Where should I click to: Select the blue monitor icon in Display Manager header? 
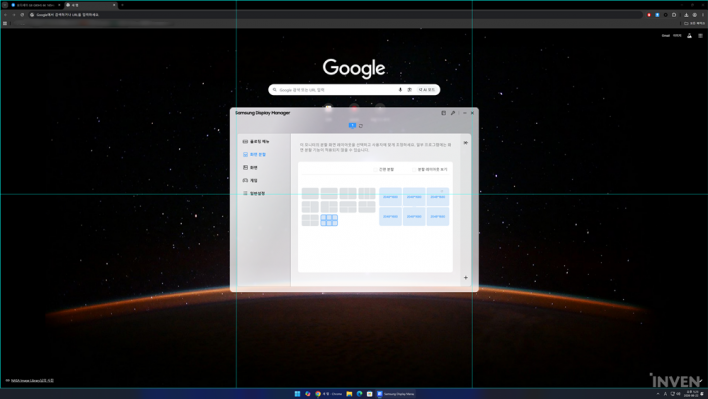[352, 125]
